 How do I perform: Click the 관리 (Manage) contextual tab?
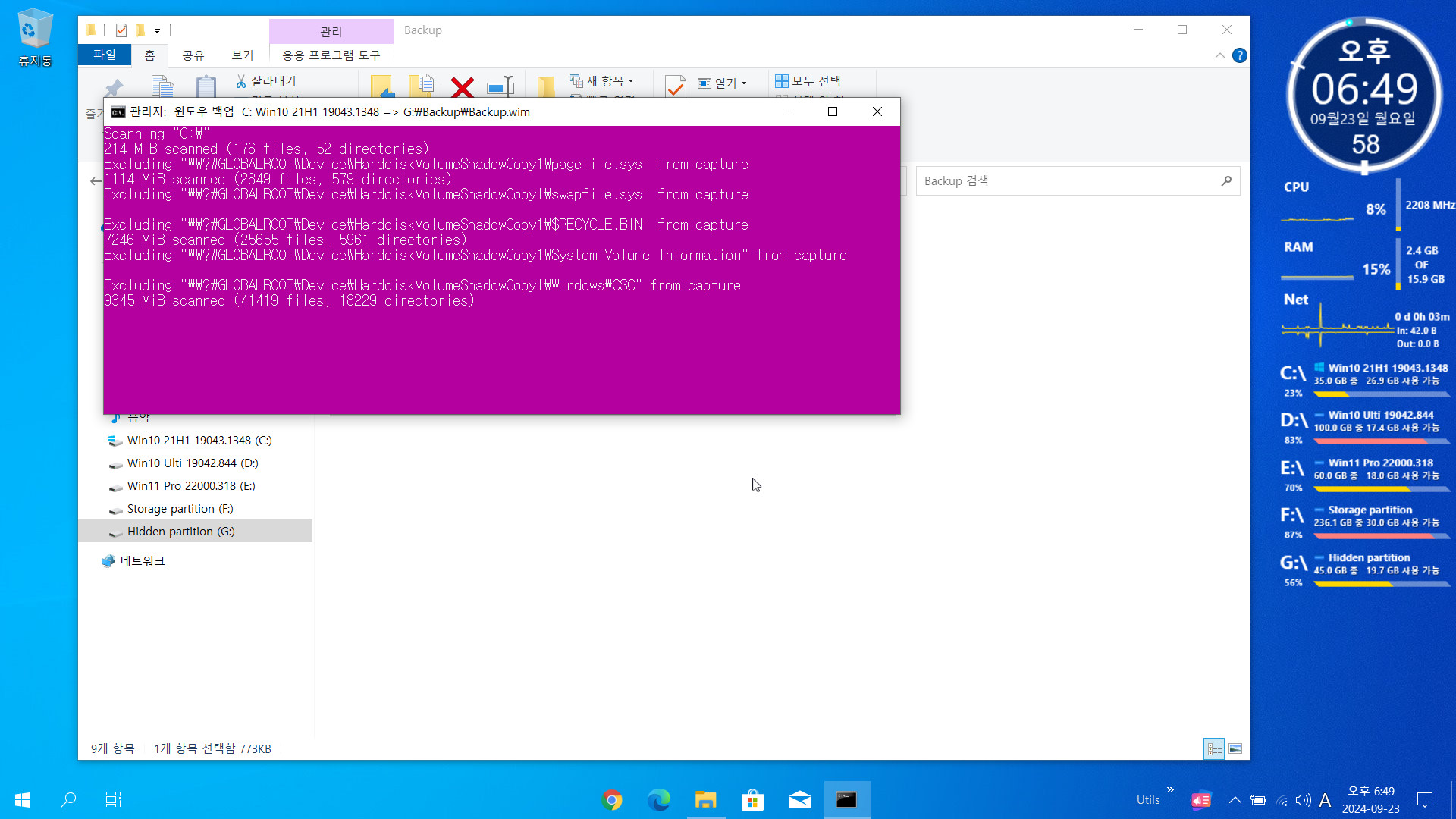(x=331, y=31)
